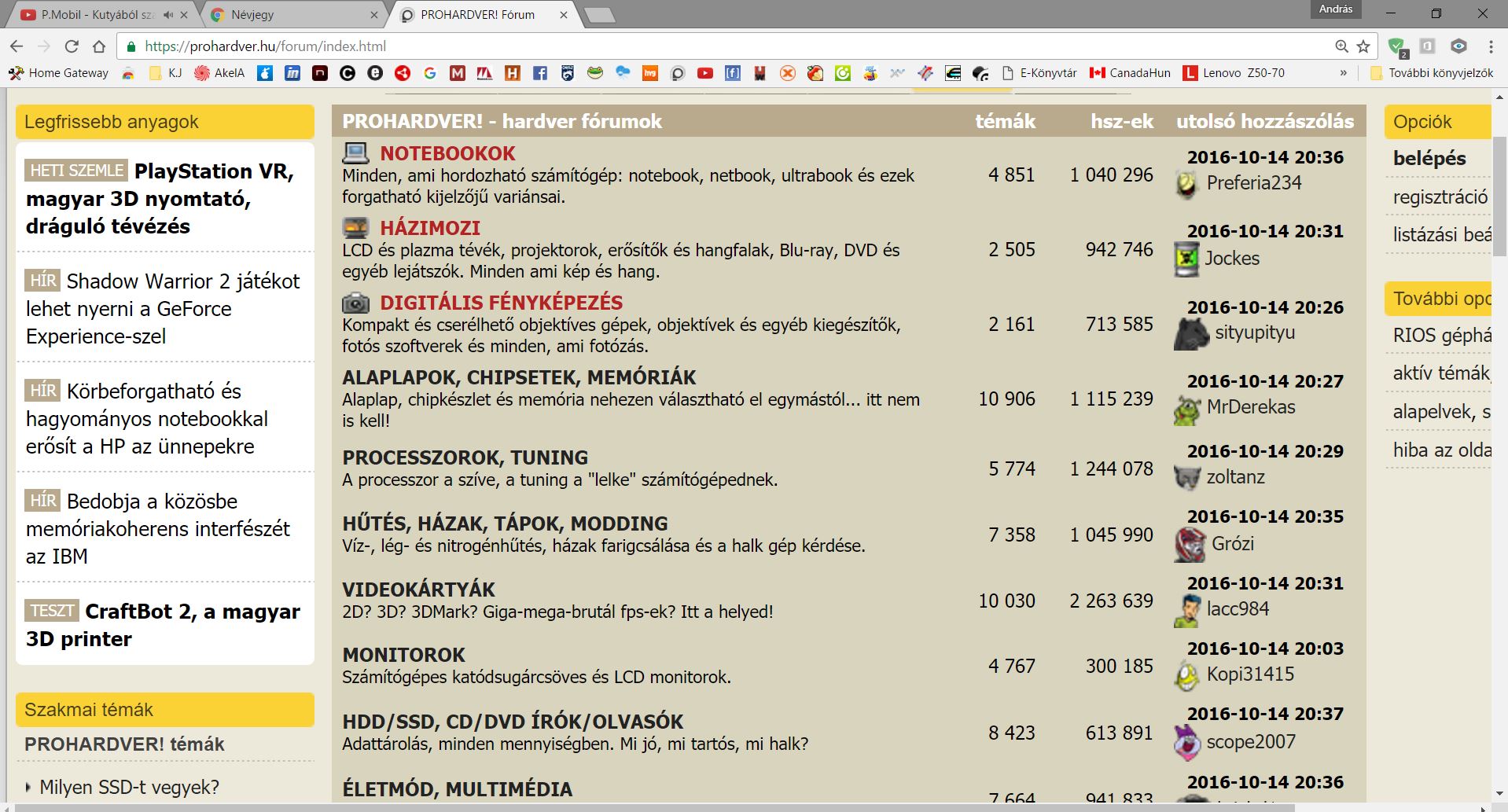This screenshot has width=1508, height=812.
Task: Unmute the P.Mobil tab via speaker icon
Action: coord(168,15)
